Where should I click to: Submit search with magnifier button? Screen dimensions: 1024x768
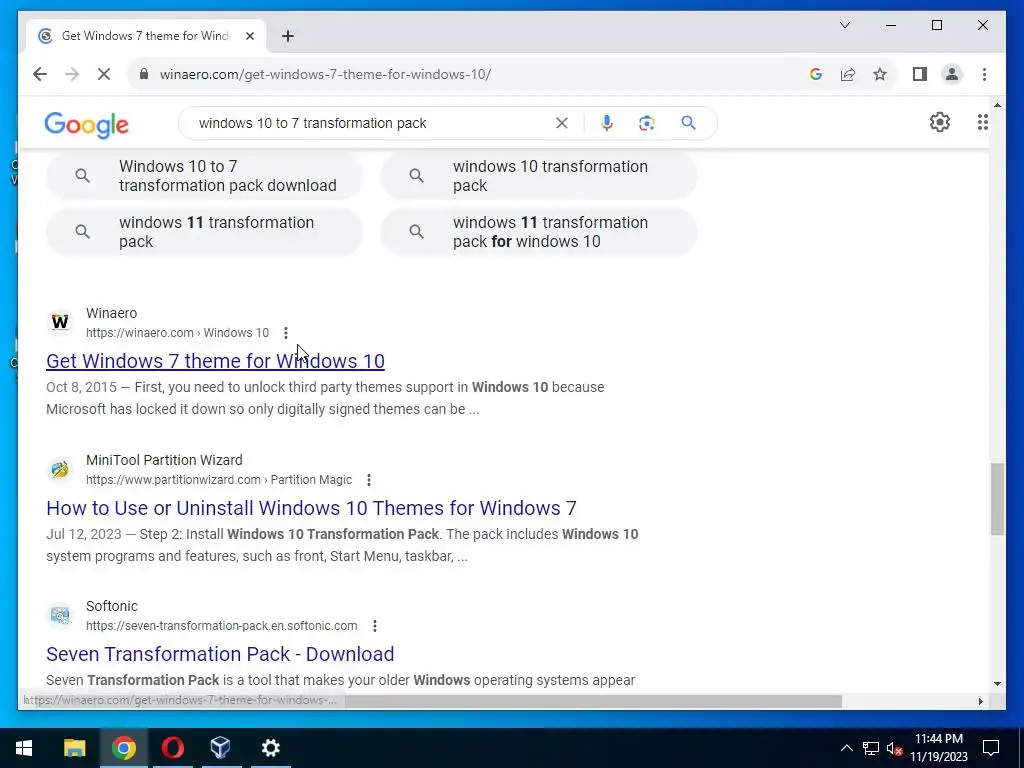688,123
